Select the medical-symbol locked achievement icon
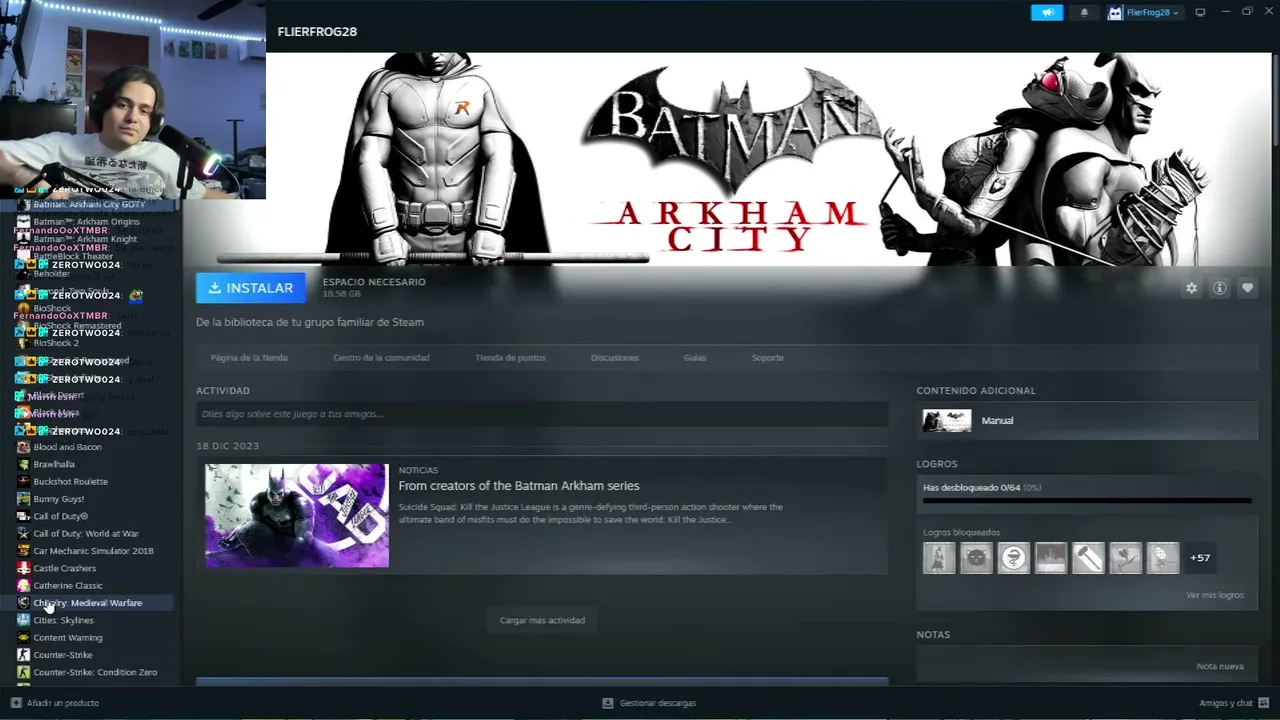Screen dimensions: 1280x720 [1013, 558]
